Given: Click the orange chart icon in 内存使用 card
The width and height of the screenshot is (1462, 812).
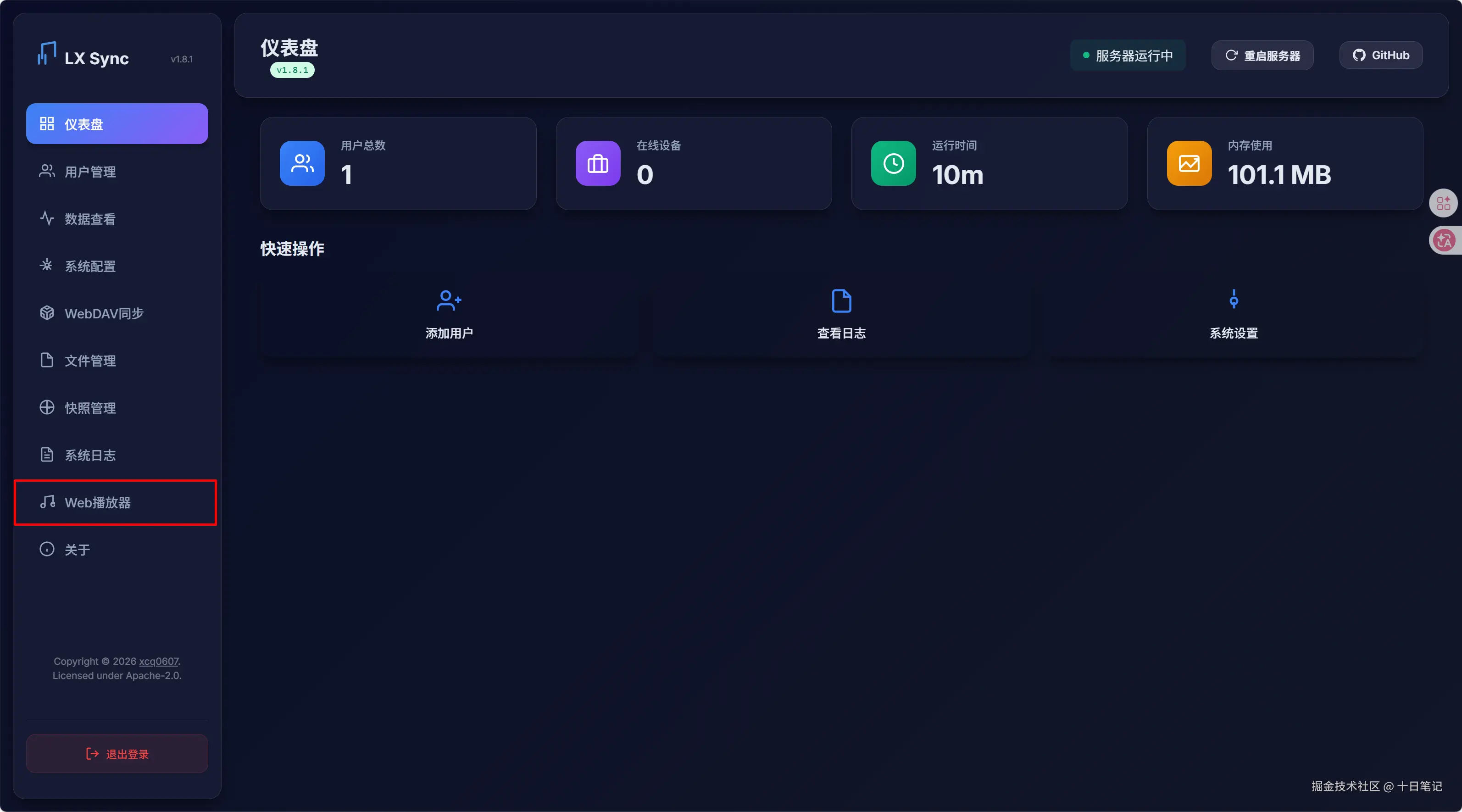Looking at the screenshot, I should [1189, 163].
